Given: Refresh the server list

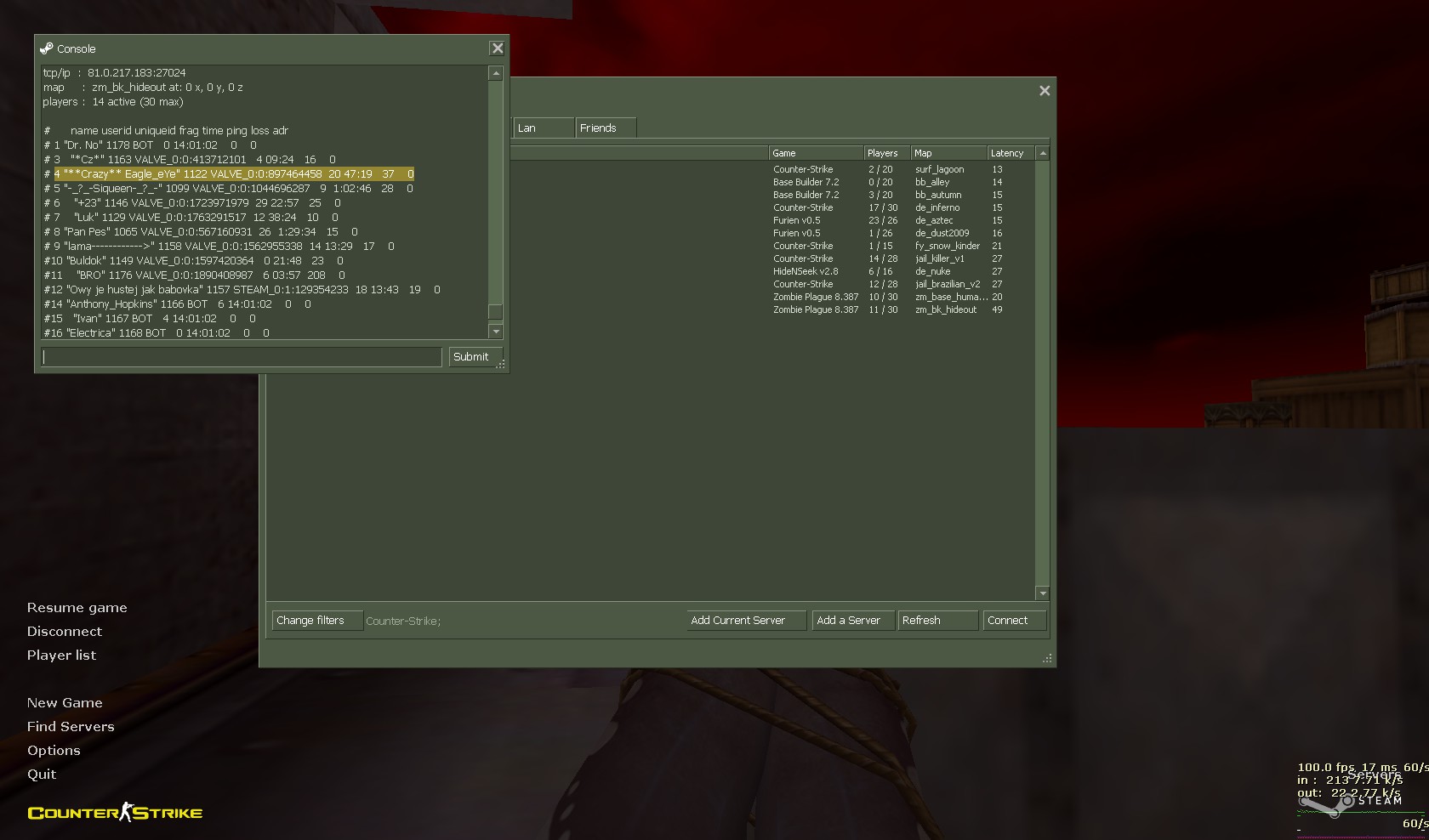Looking at the screenshot, I should pos(937,621).
